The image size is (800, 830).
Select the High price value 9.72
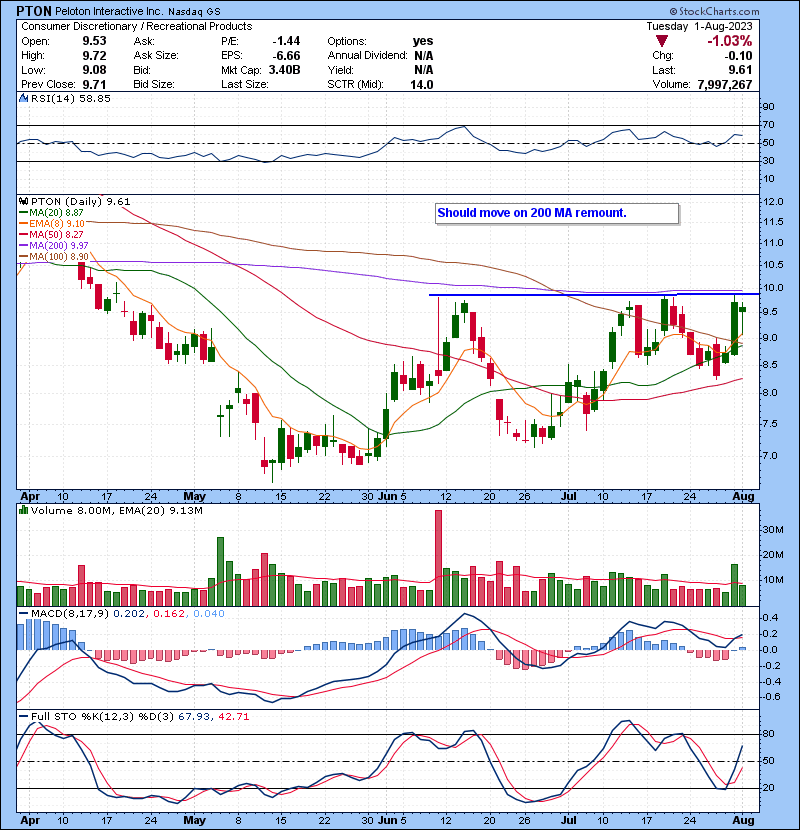click(94, 56)
